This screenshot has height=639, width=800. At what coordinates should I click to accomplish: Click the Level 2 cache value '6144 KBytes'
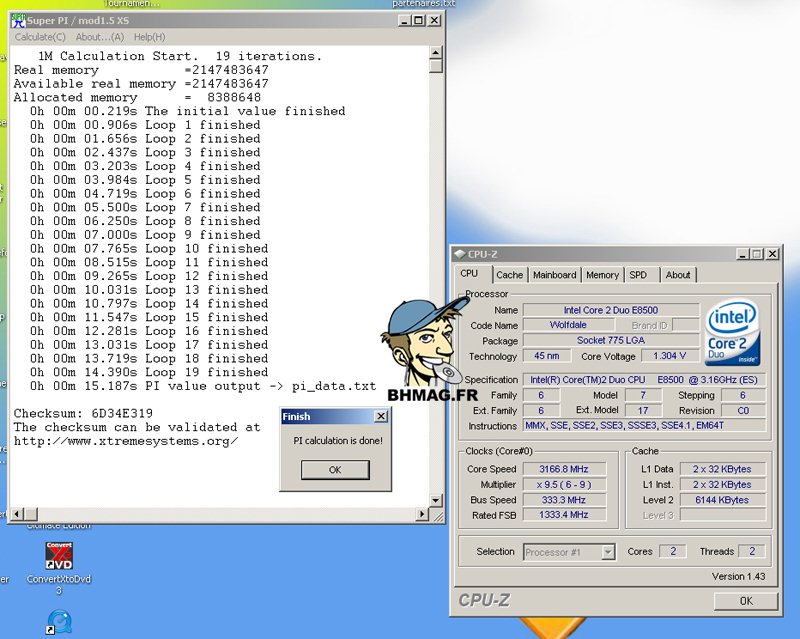pyautogui.click(x=722, y=500)
